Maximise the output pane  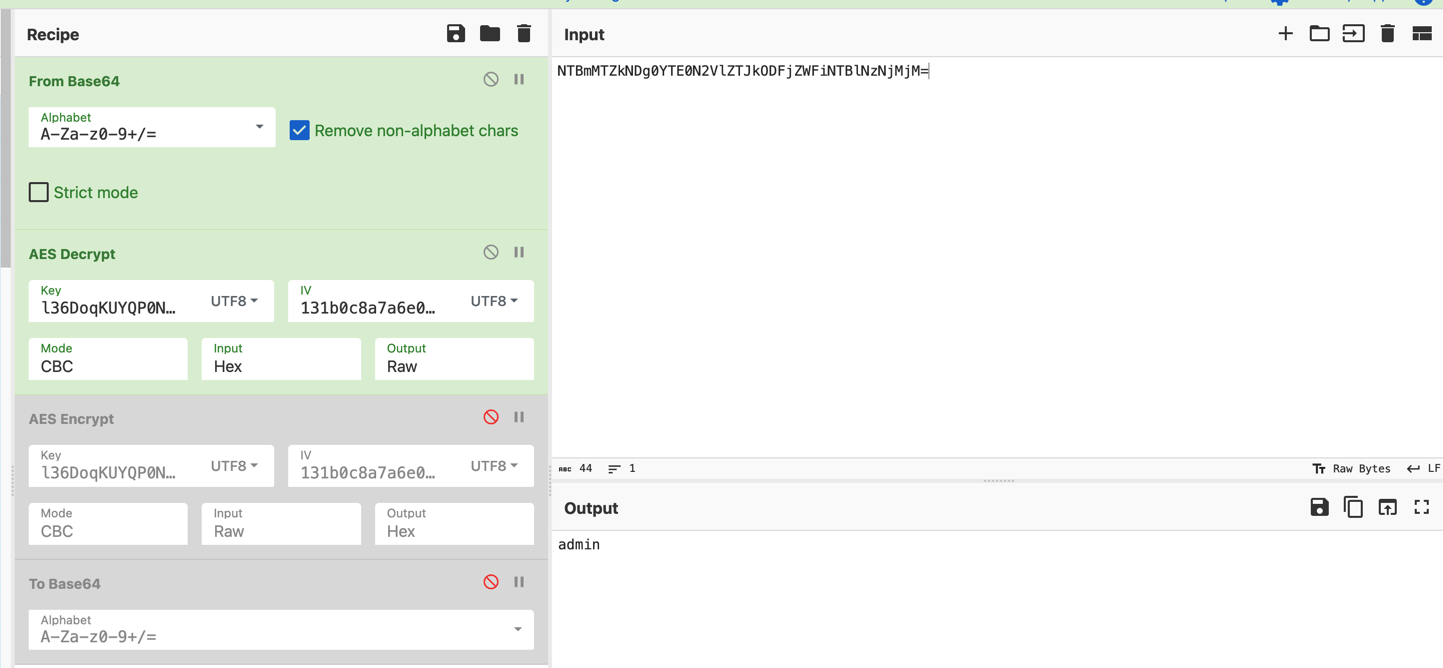(1421, 508)
